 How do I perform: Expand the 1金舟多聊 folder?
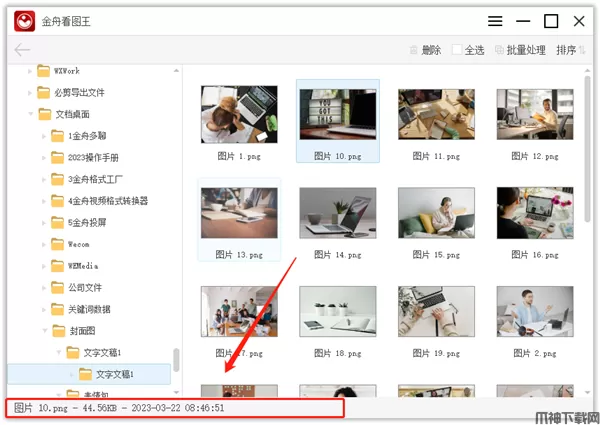[x=44, y=136]
